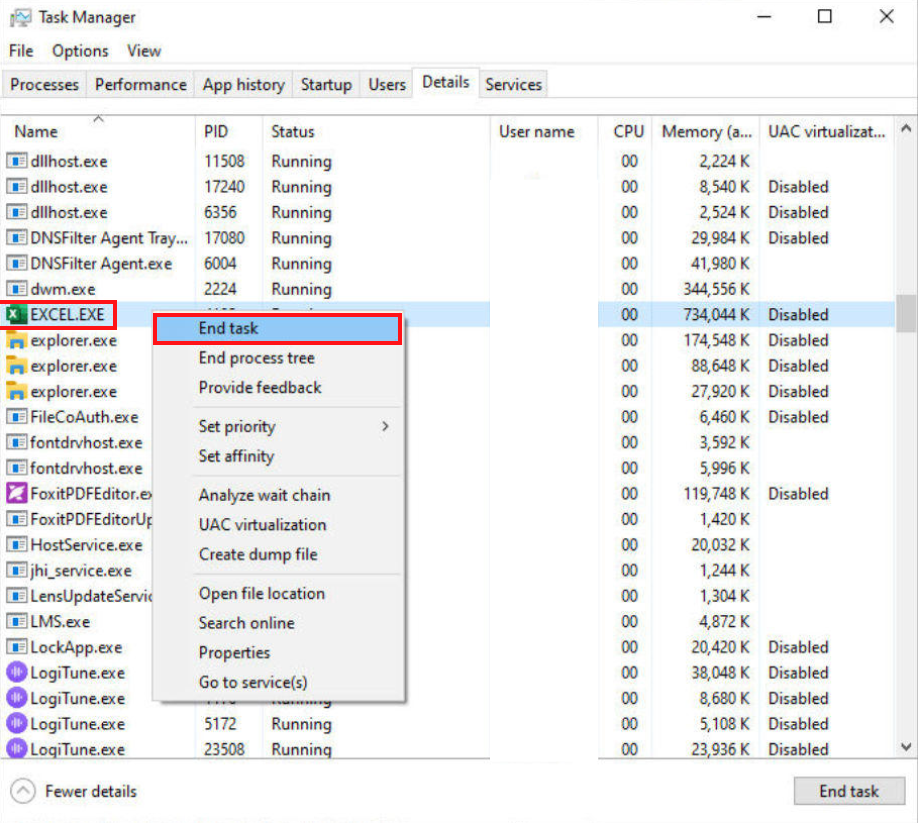This screenshot has width=918, height=823.
Task: Click the LockApp.exe process icon
Action: click(x=16, y=648)
